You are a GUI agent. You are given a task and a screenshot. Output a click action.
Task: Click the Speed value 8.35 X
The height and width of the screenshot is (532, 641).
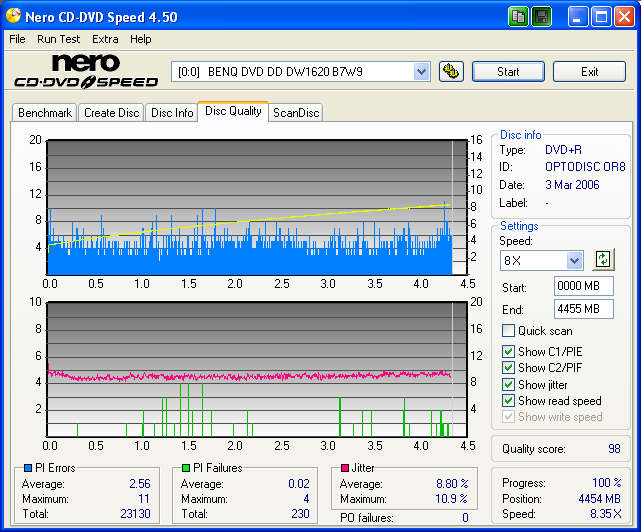click(606, 514)
